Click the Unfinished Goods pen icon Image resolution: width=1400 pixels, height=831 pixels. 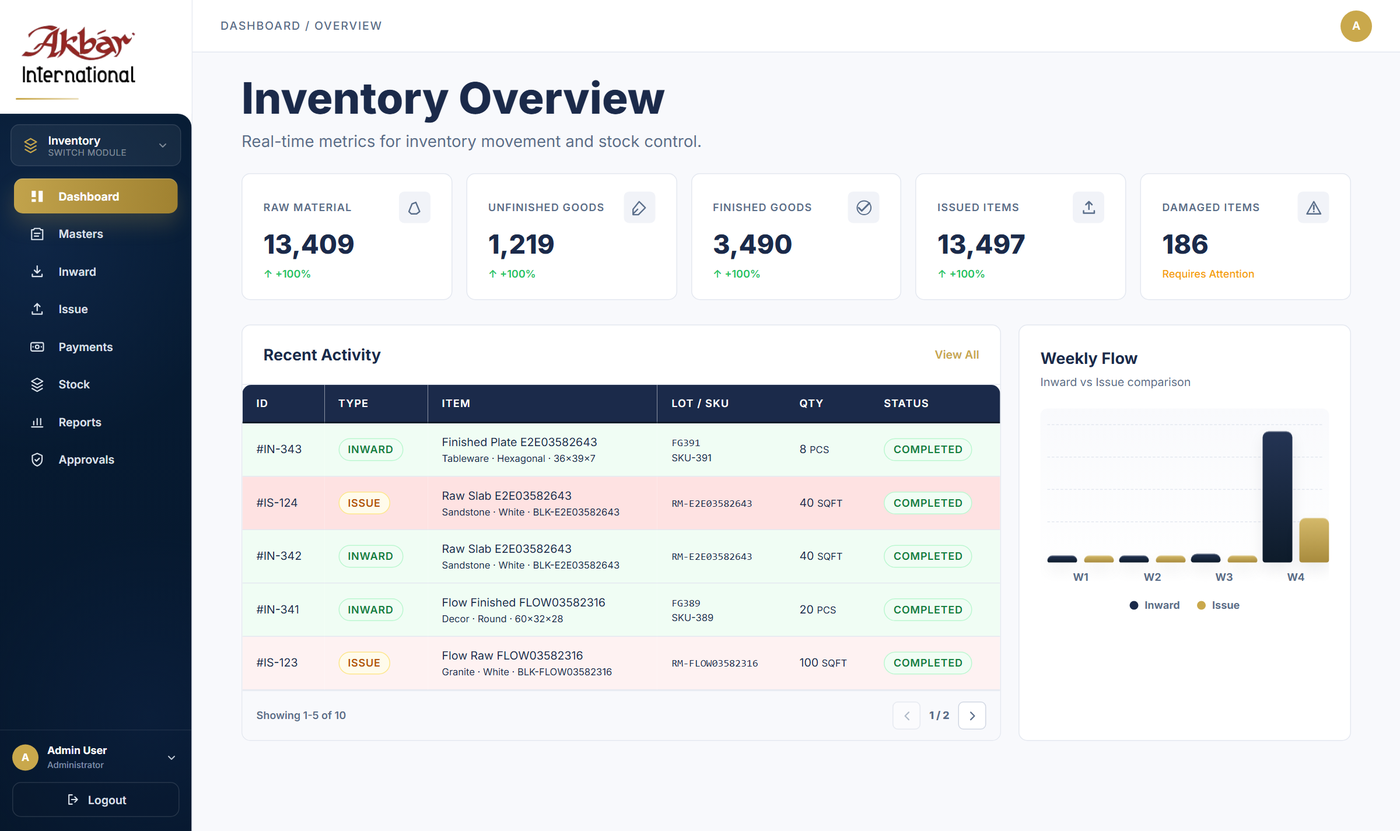[x=639, y=207]
